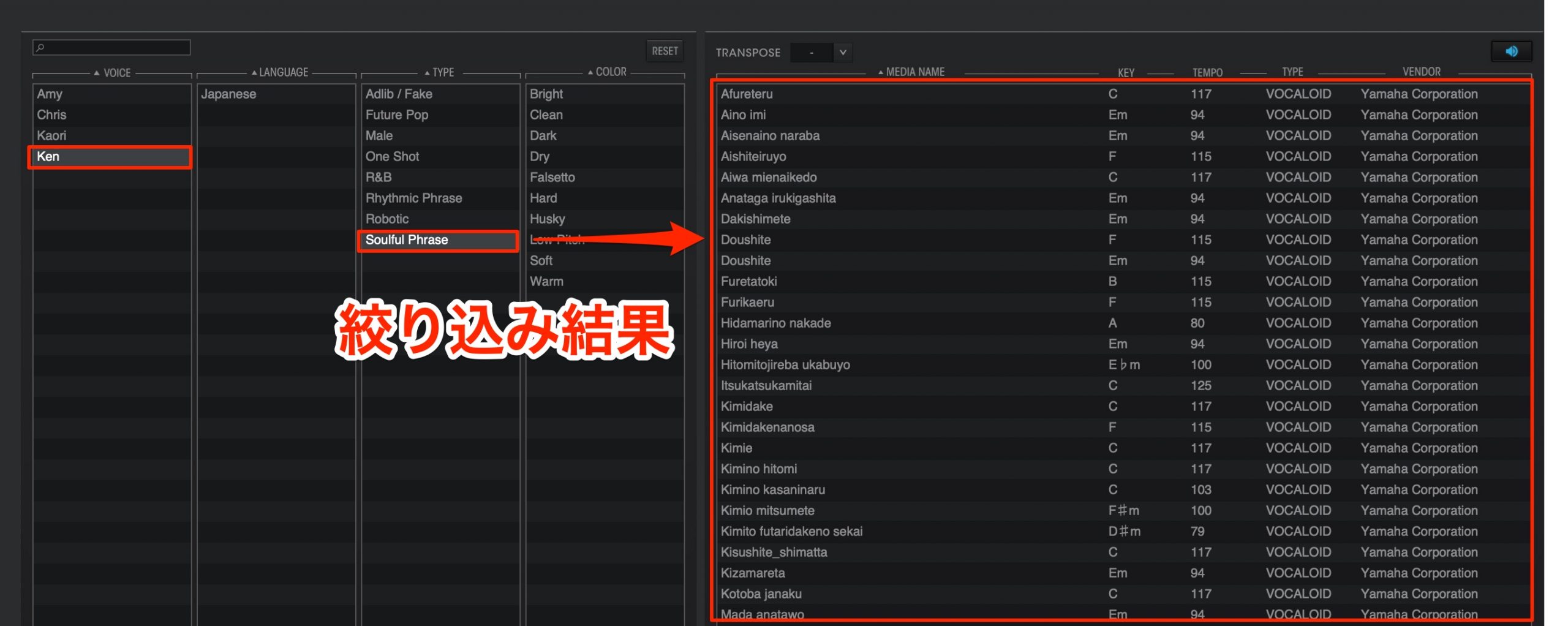Viewport: 1568px width, 626px height.
Task: Choose the Adlib / Fake type
Action: point(440,94)
